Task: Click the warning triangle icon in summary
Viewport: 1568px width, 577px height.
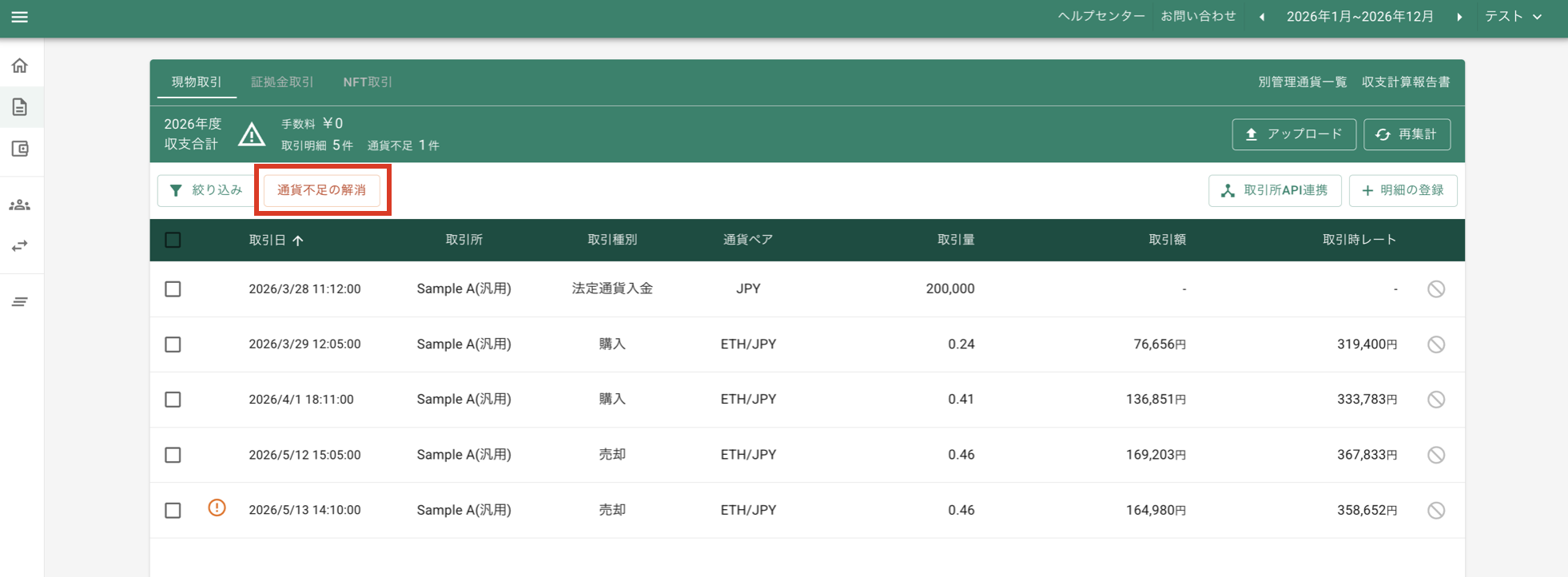Action: (x=252, y=134)
